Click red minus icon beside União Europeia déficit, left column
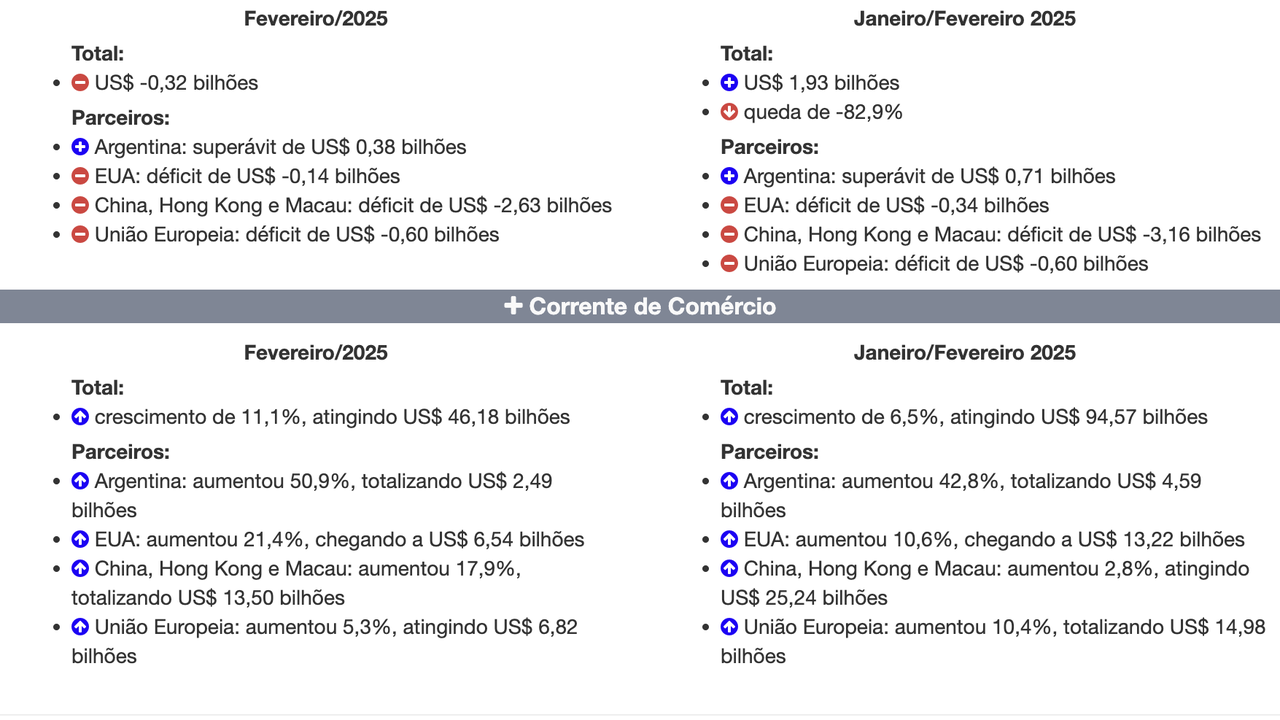Viewport: 1280px width, 720px height. tap(81, 235)
